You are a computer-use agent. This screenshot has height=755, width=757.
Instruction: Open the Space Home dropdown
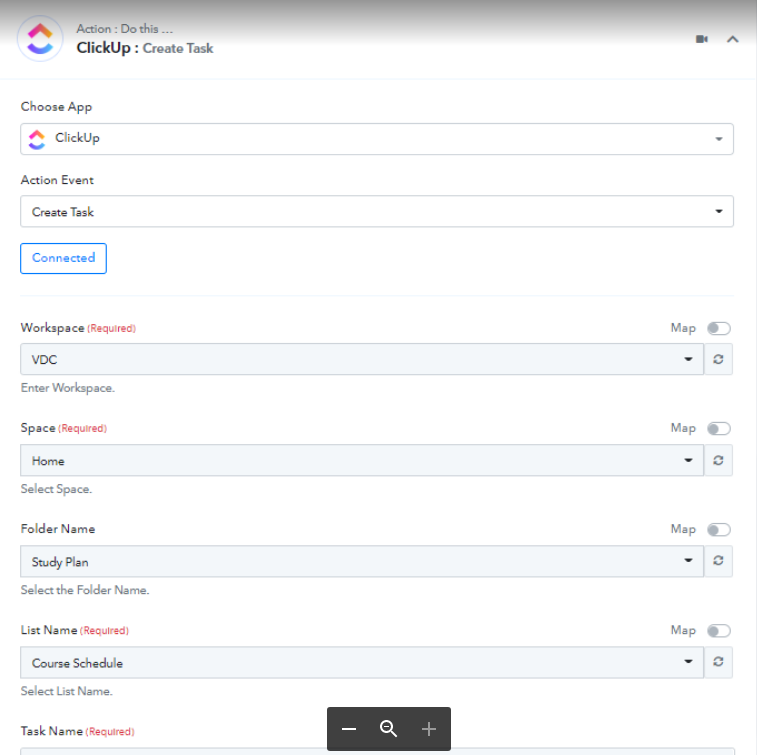(362, 461)
